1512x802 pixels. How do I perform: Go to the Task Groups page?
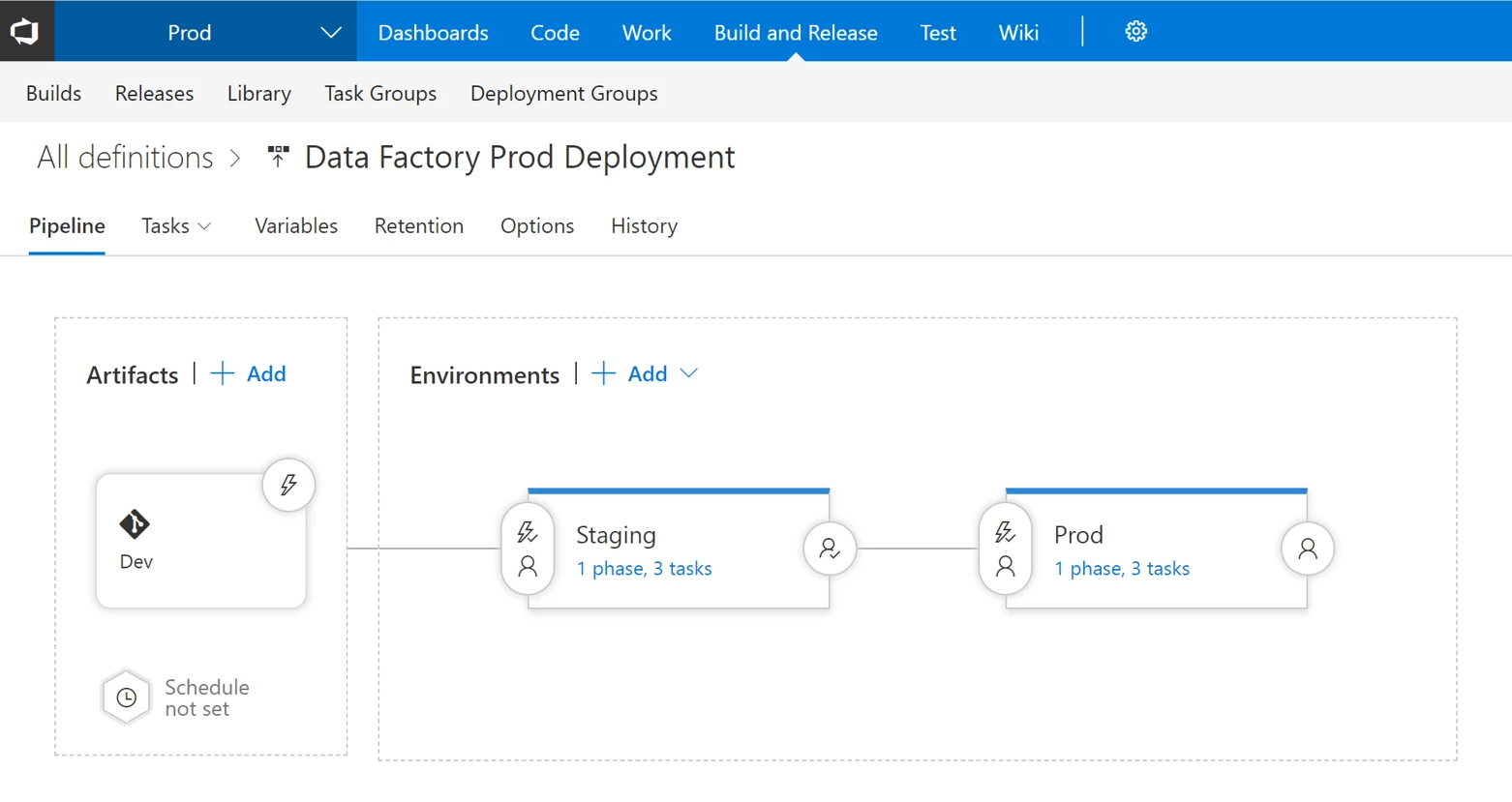pos(380,93)
